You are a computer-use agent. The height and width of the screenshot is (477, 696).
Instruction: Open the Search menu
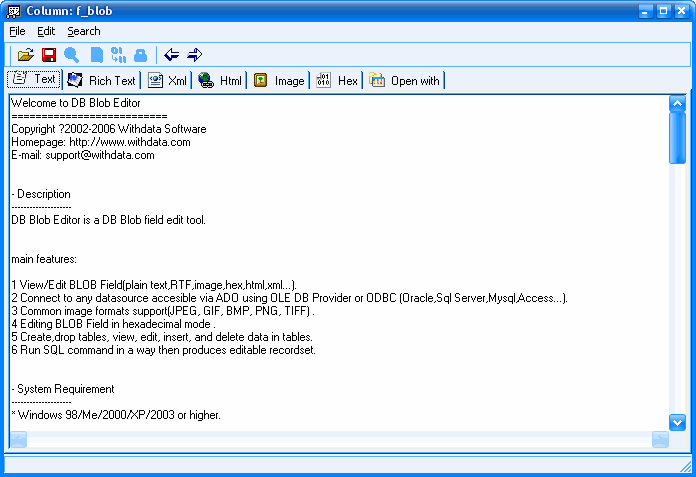[84, 32]
